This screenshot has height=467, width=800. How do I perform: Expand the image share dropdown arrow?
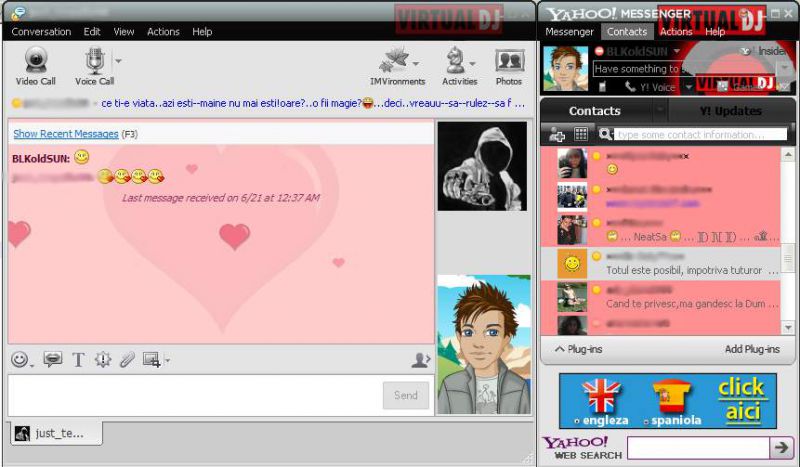coord(167,360)
